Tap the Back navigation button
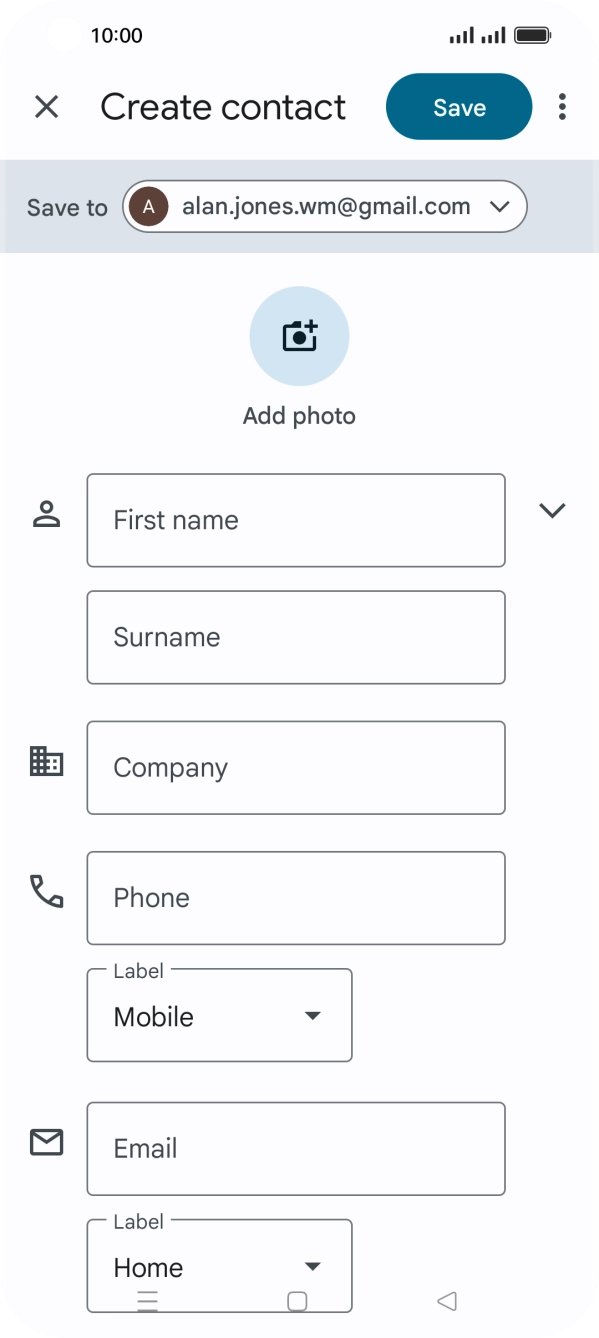 [x=447, y=1300]
